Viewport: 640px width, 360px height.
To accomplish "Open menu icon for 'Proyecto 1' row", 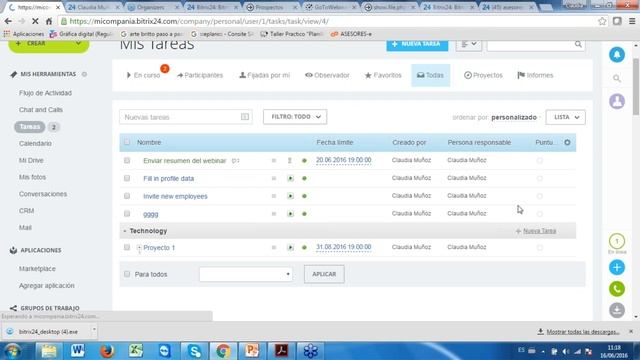I will (x=274, y=247).
